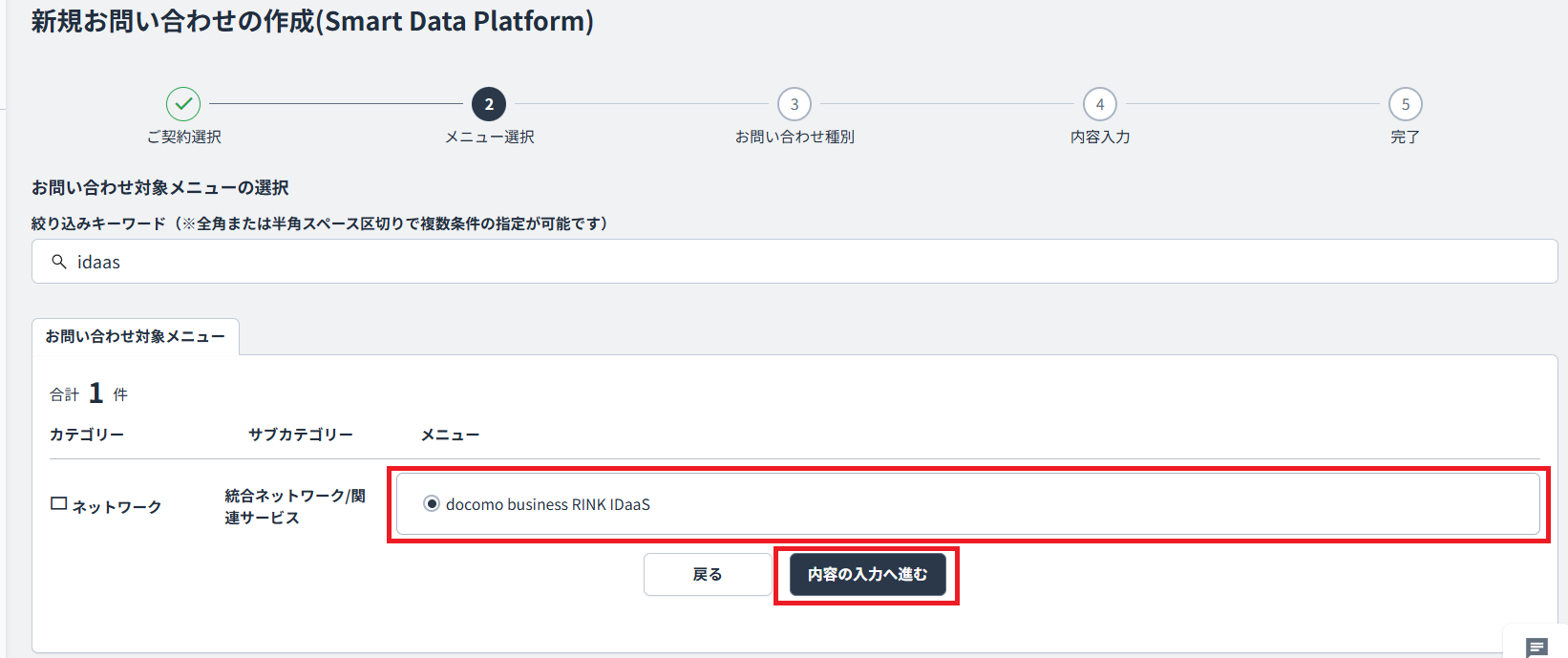Click the メニュー column header
1568x658 pixels.
pos(451,435)
